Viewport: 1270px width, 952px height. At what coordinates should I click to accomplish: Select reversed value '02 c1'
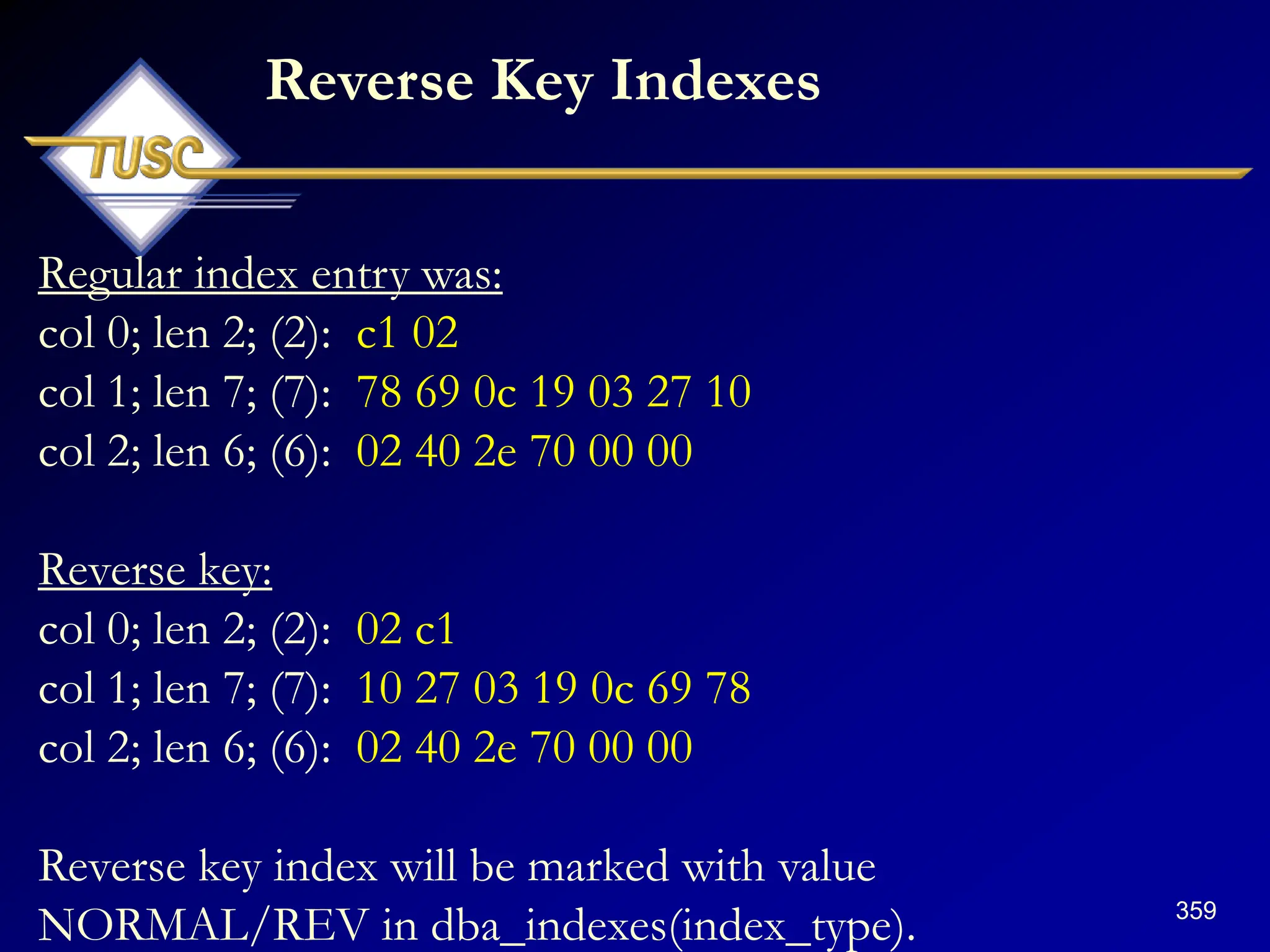[x=406, y=629]
